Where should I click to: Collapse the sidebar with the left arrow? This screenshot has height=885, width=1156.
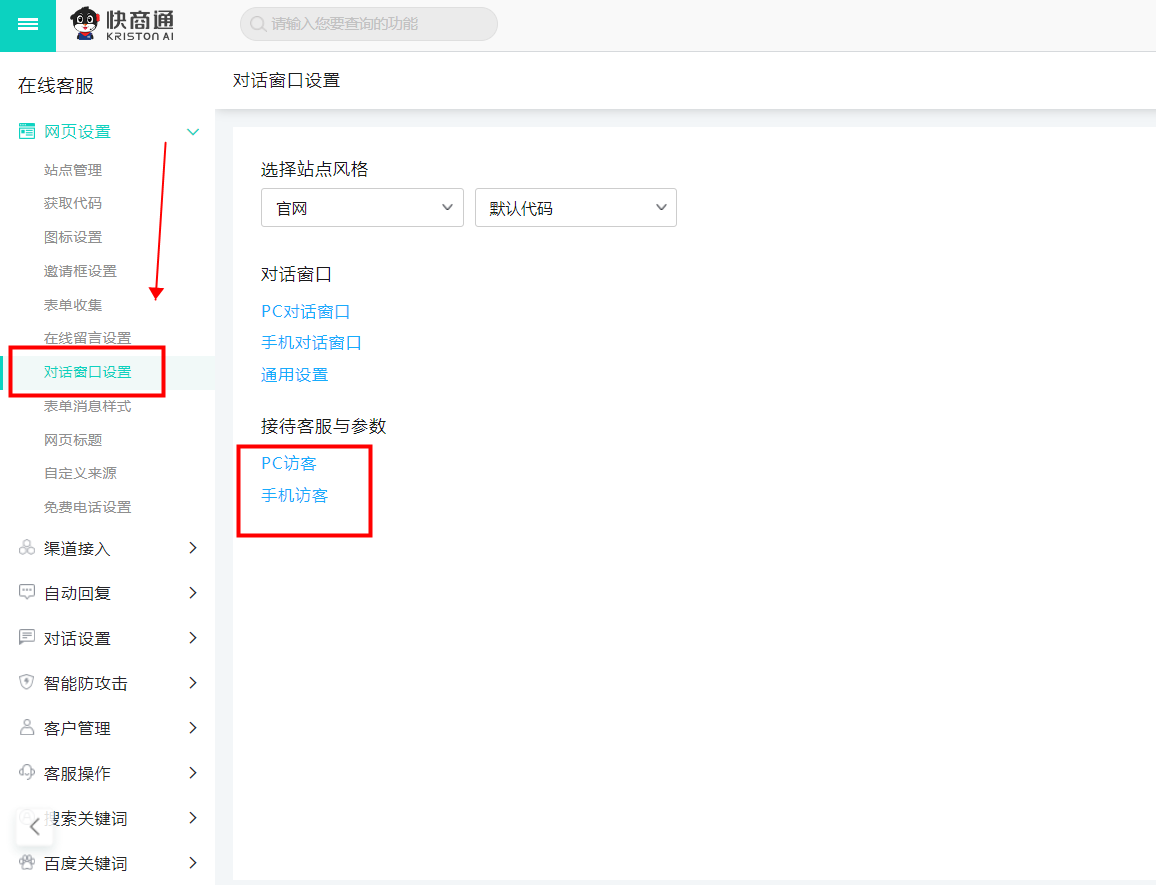click(35, 826)
